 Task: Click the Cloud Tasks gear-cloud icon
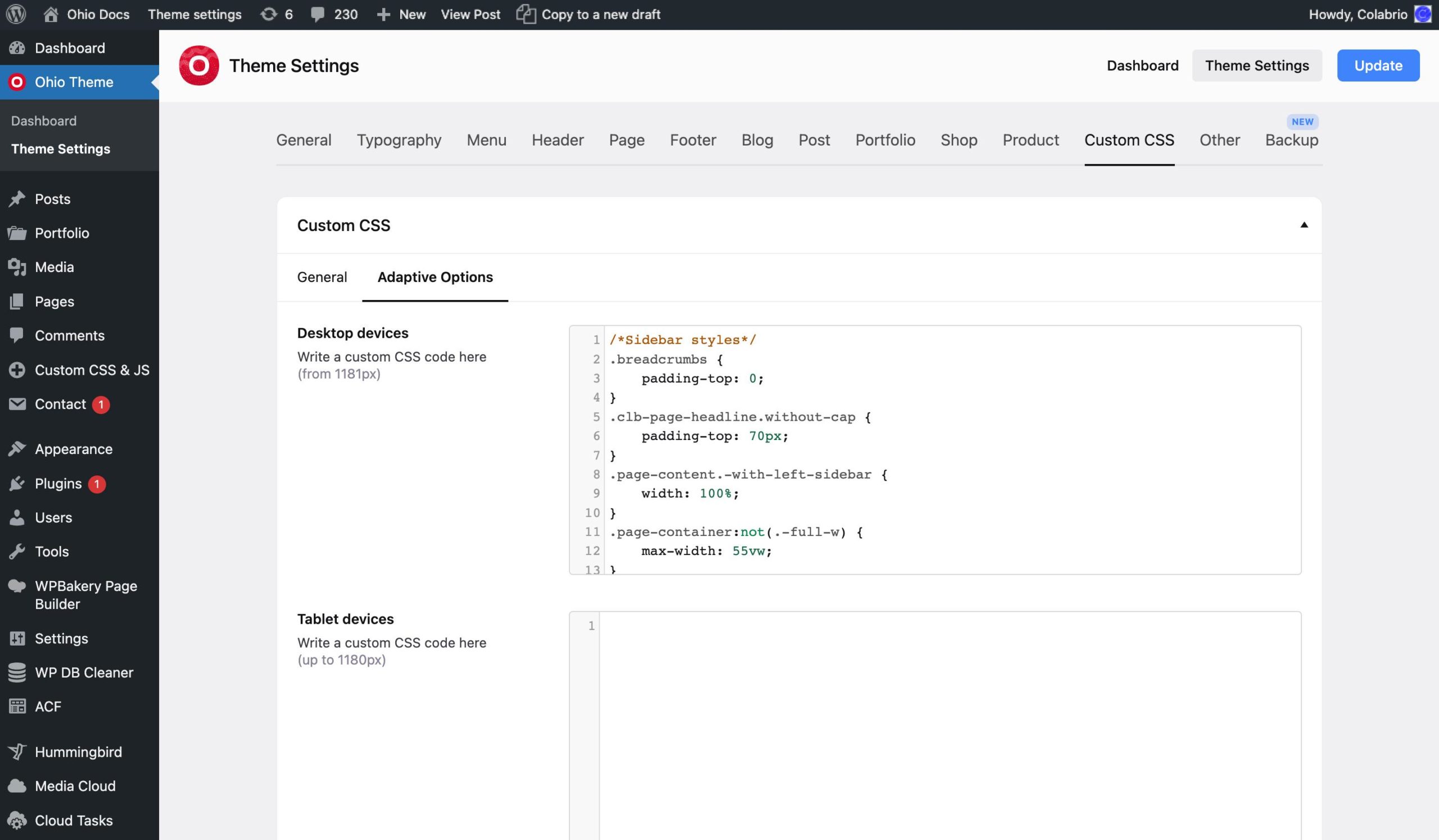(x=17, y=820)
